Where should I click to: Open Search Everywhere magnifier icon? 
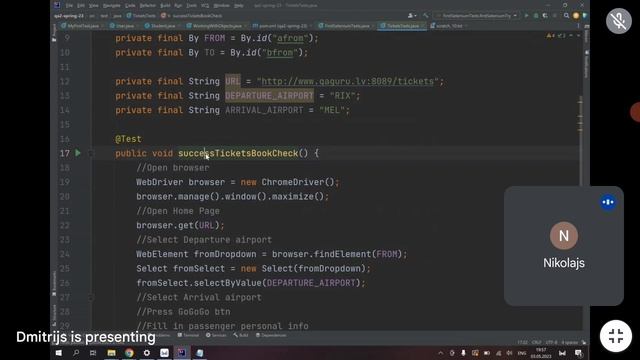click(x=567, y=16)
